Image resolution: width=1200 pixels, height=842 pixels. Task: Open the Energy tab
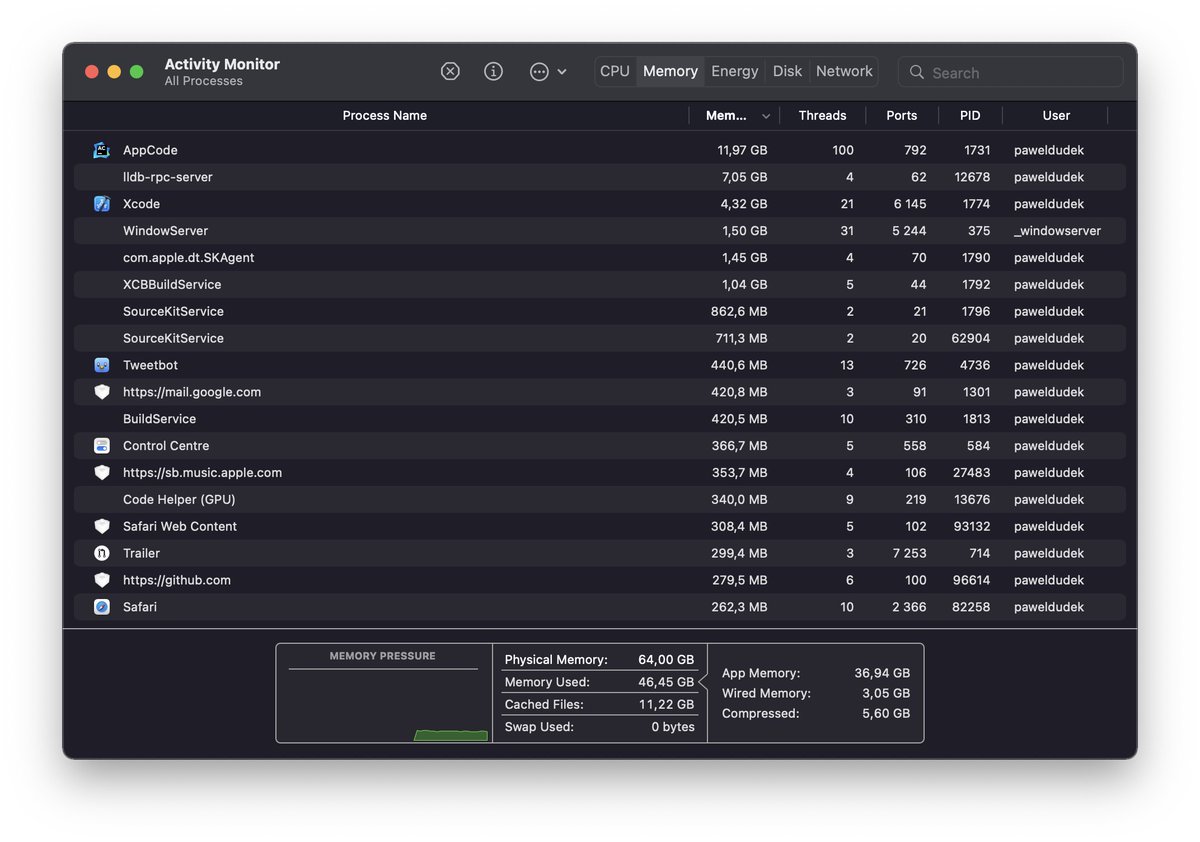tap(735, 71)
